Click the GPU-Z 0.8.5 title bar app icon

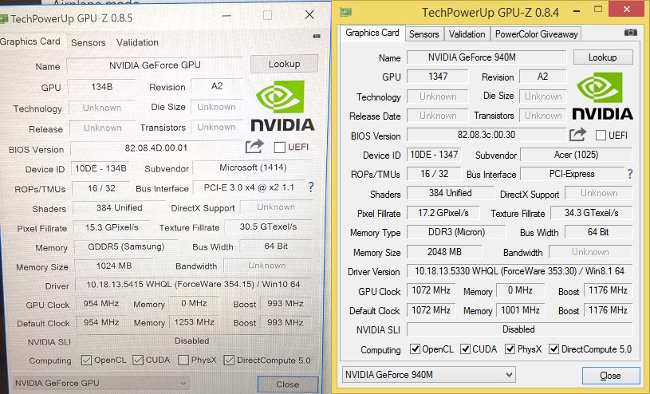tap(4, 18)
